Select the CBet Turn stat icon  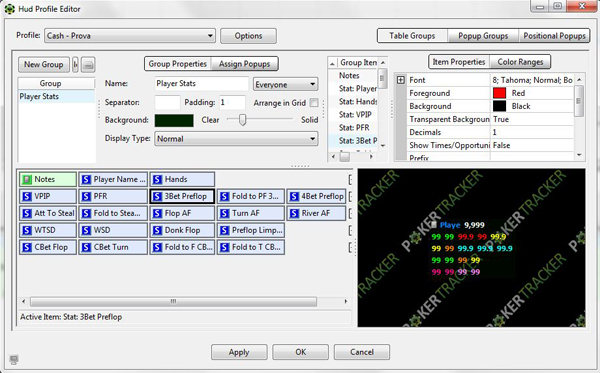click(x=86, y=247)
